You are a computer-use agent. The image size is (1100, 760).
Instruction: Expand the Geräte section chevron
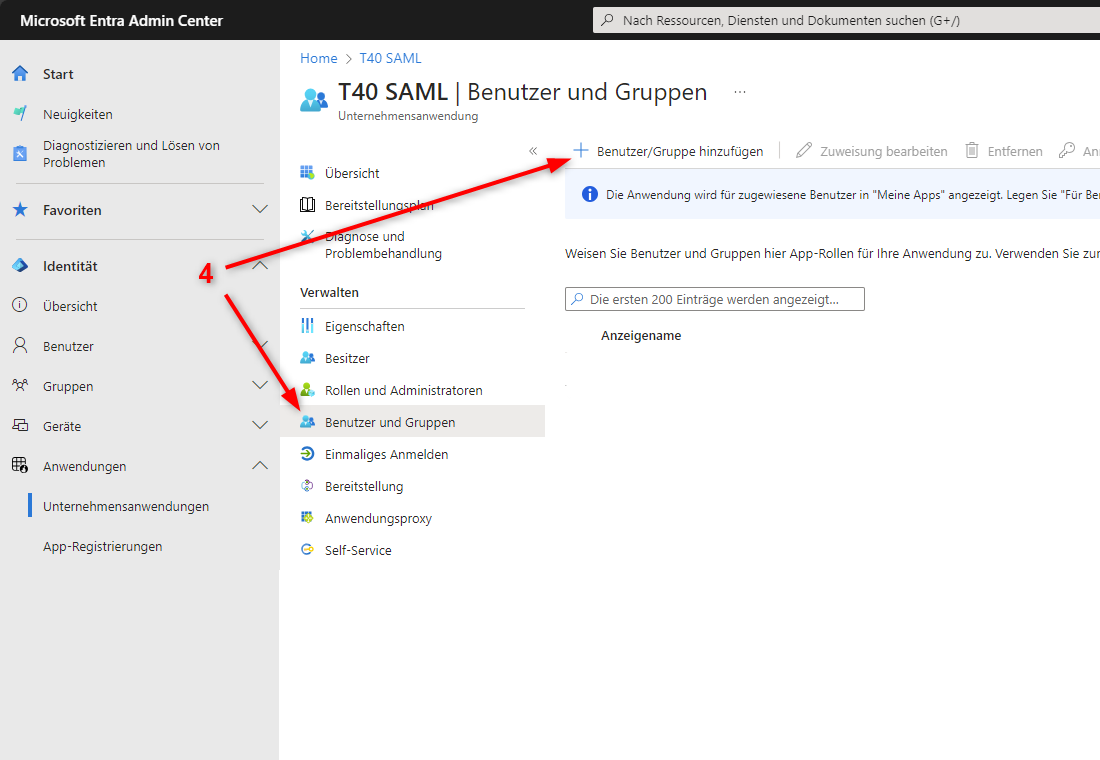click(260, 425)
